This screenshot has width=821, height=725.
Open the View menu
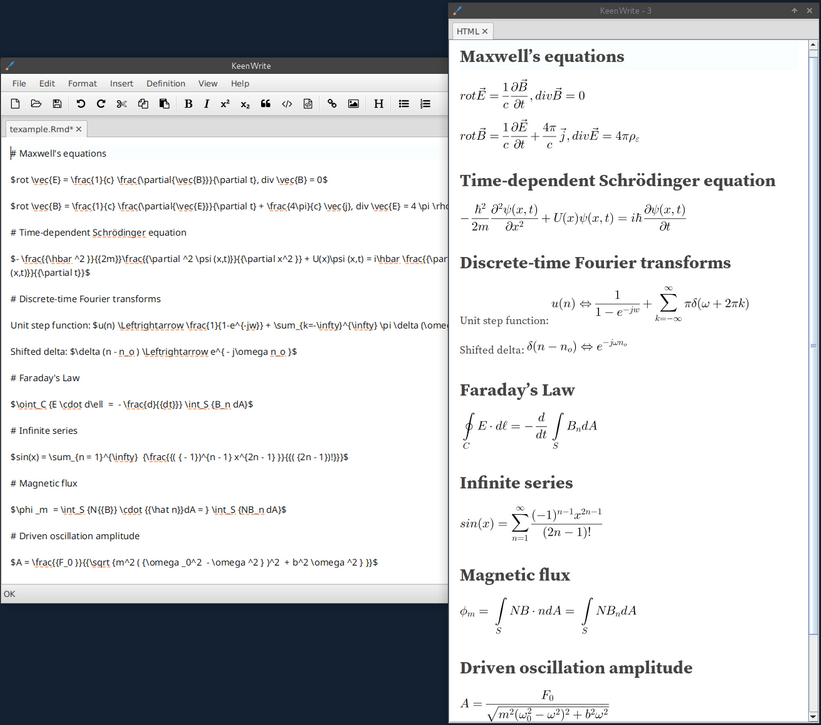(x=207, y=83)
